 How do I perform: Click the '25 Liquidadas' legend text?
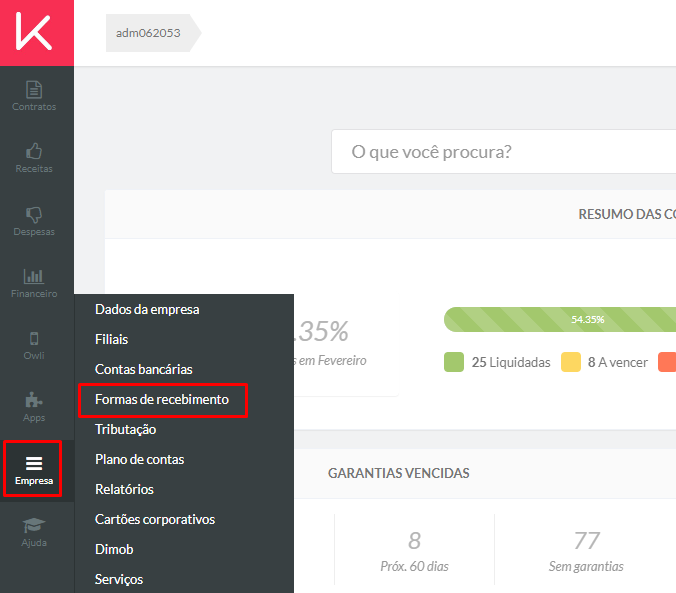[x=511, y=362]
